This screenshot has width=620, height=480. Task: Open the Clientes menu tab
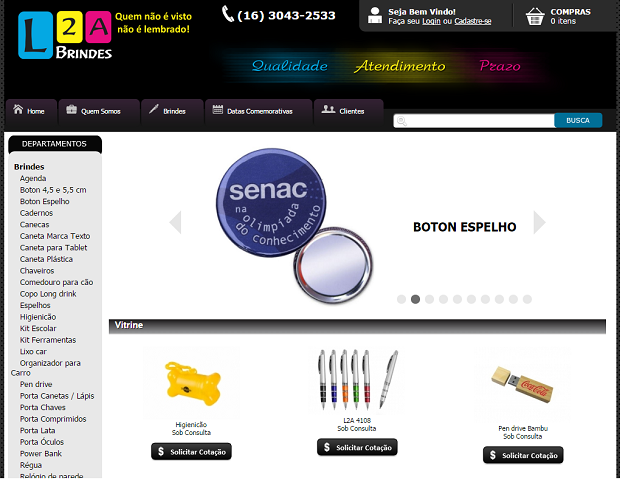tap(348, 111)
